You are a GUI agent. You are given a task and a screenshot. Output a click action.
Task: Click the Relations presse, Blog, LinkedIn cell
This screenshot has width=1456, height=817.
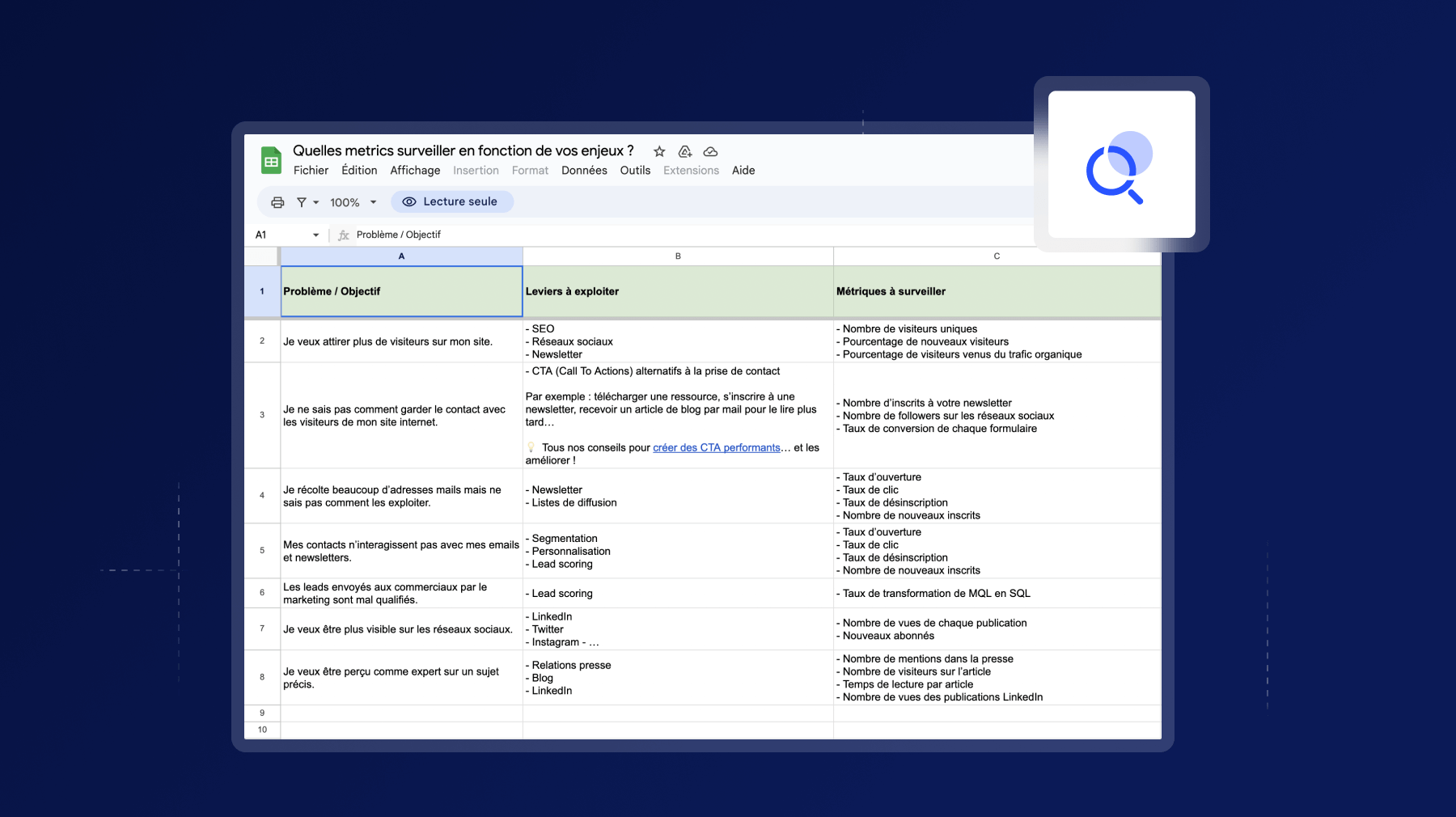(x=678, y=677)
